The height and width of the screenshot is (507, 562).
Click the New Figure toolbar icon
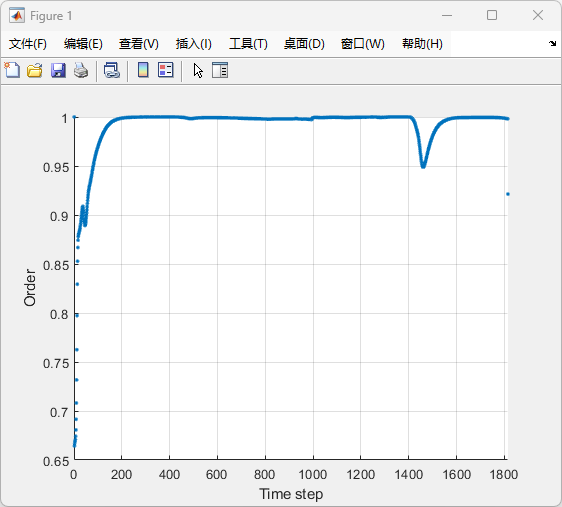12,70
